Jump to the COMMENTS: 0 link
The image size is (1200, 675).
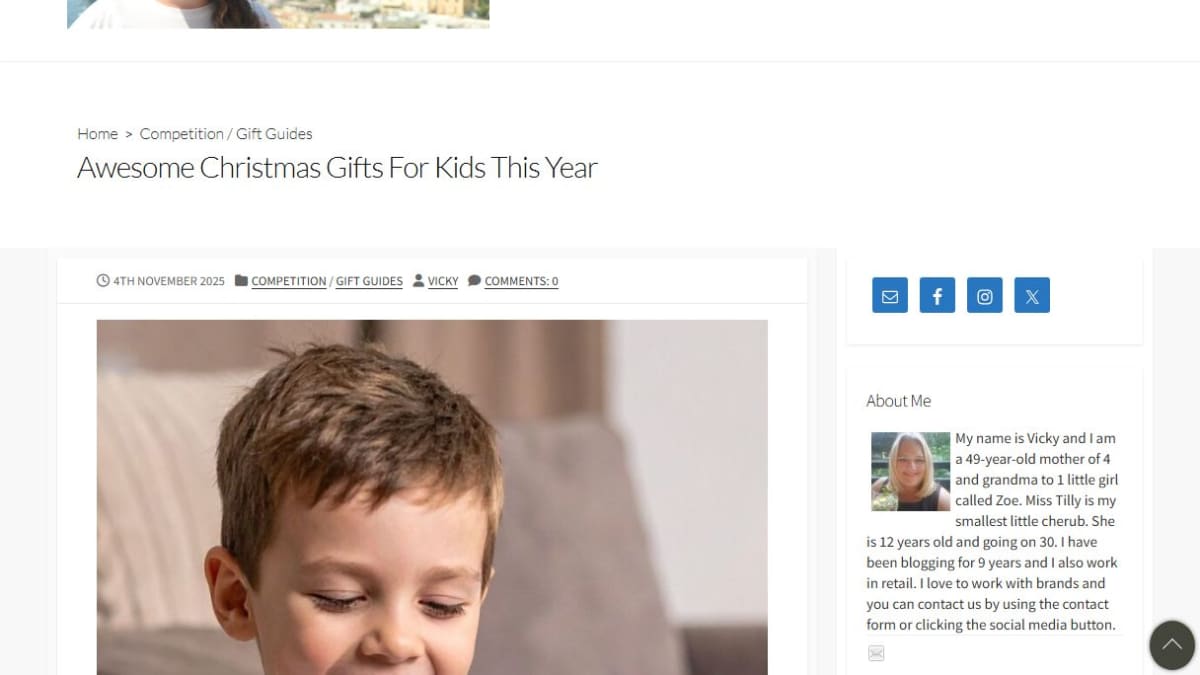click(521, 282)
